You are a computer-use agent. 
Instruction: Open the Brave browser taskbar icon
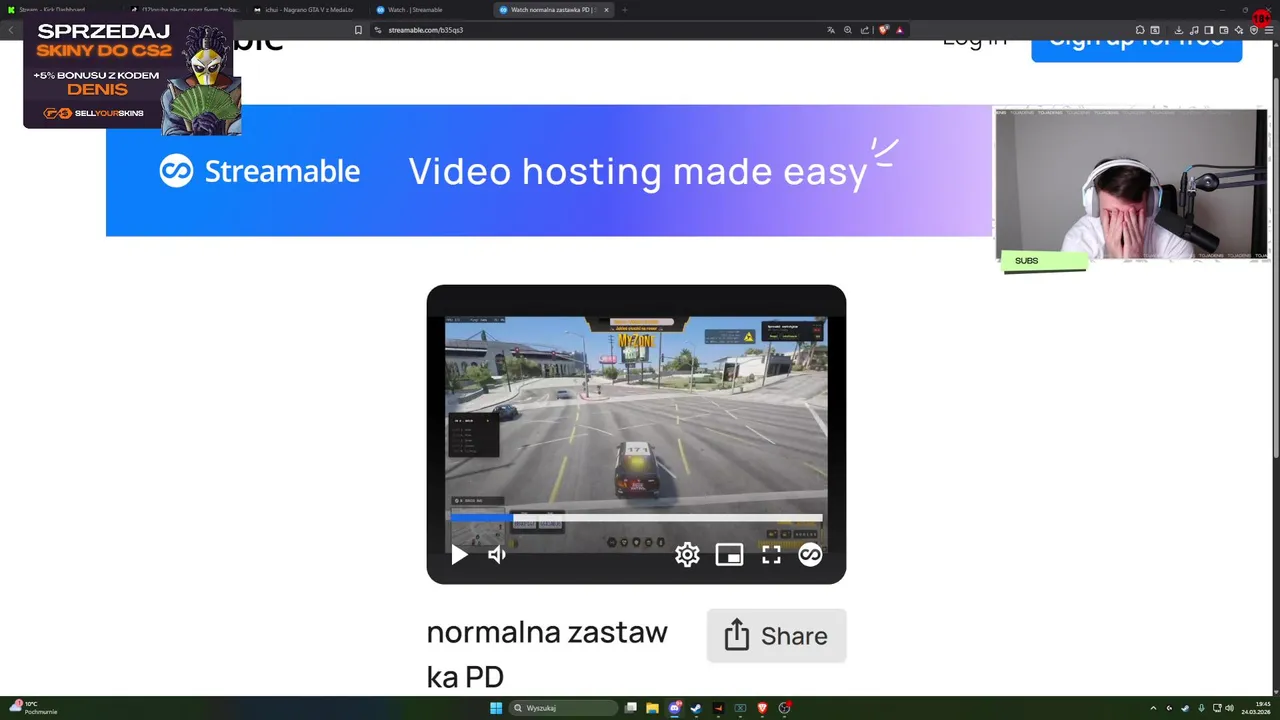[x=762, y=708]
